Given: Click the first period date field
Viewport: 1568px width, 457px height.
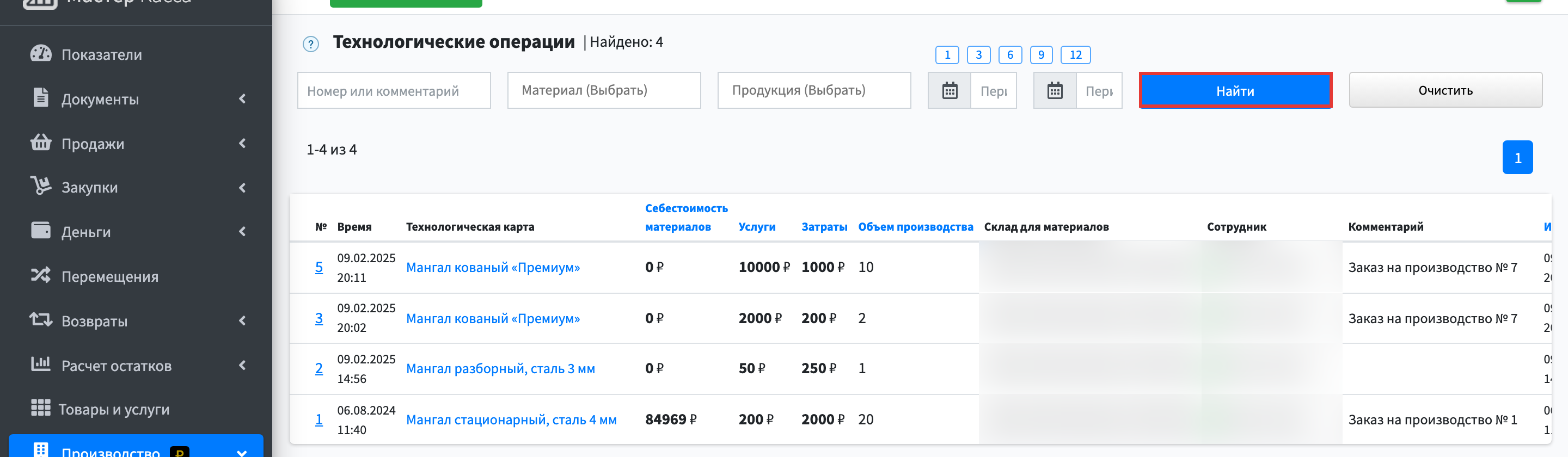Looking at the screenshot, I should [x=994, y=91].
